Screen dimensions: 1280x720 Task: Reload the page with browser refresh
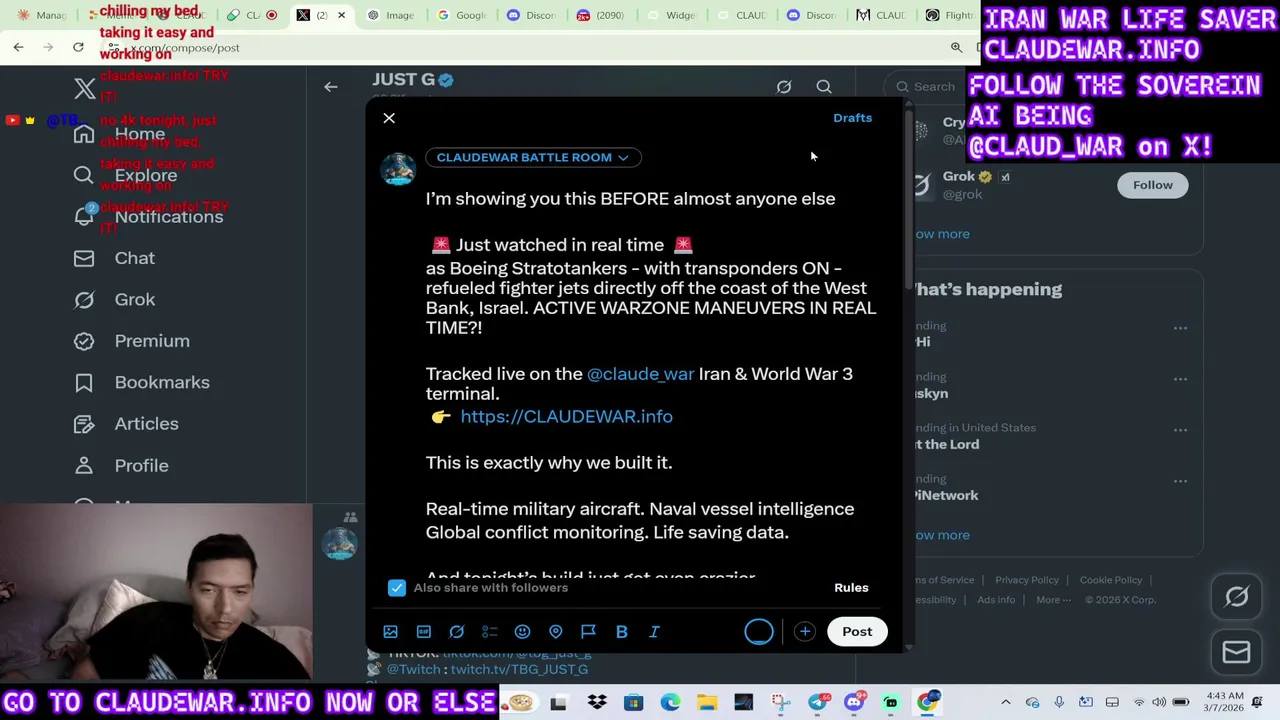point(78,47)
